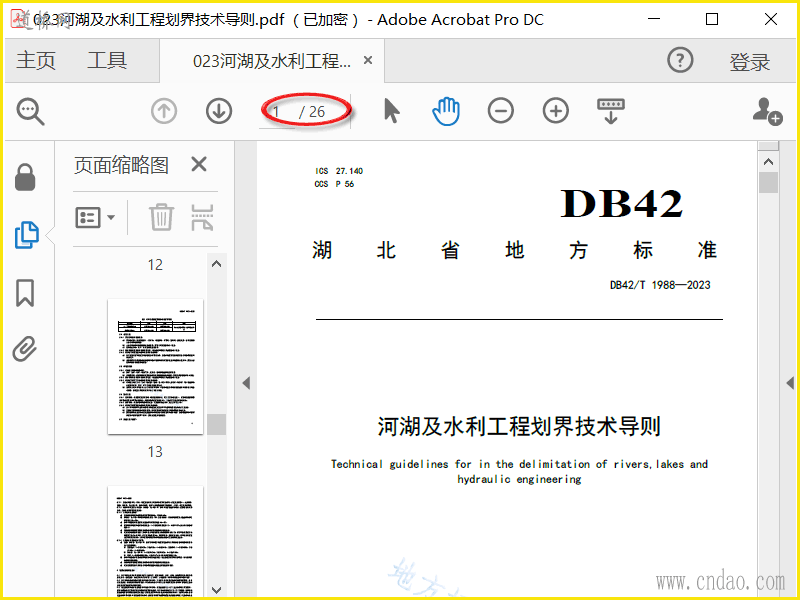The height and width of the screenshot is (600, 800).
Task: Click the document scroll up arrow
Action: [x=768, y=162]
